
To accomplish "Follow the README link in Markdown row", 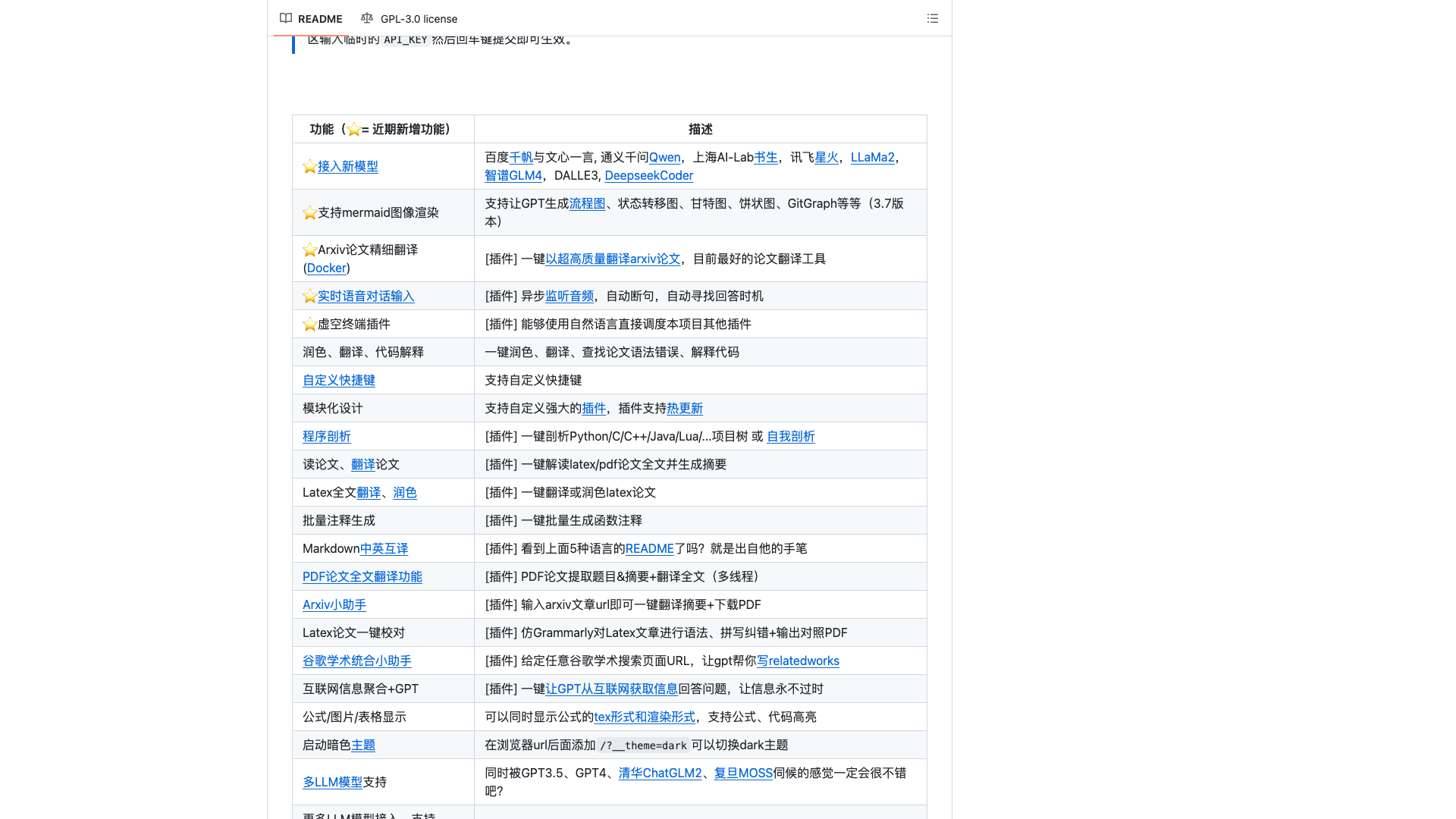I will [650, 548].
